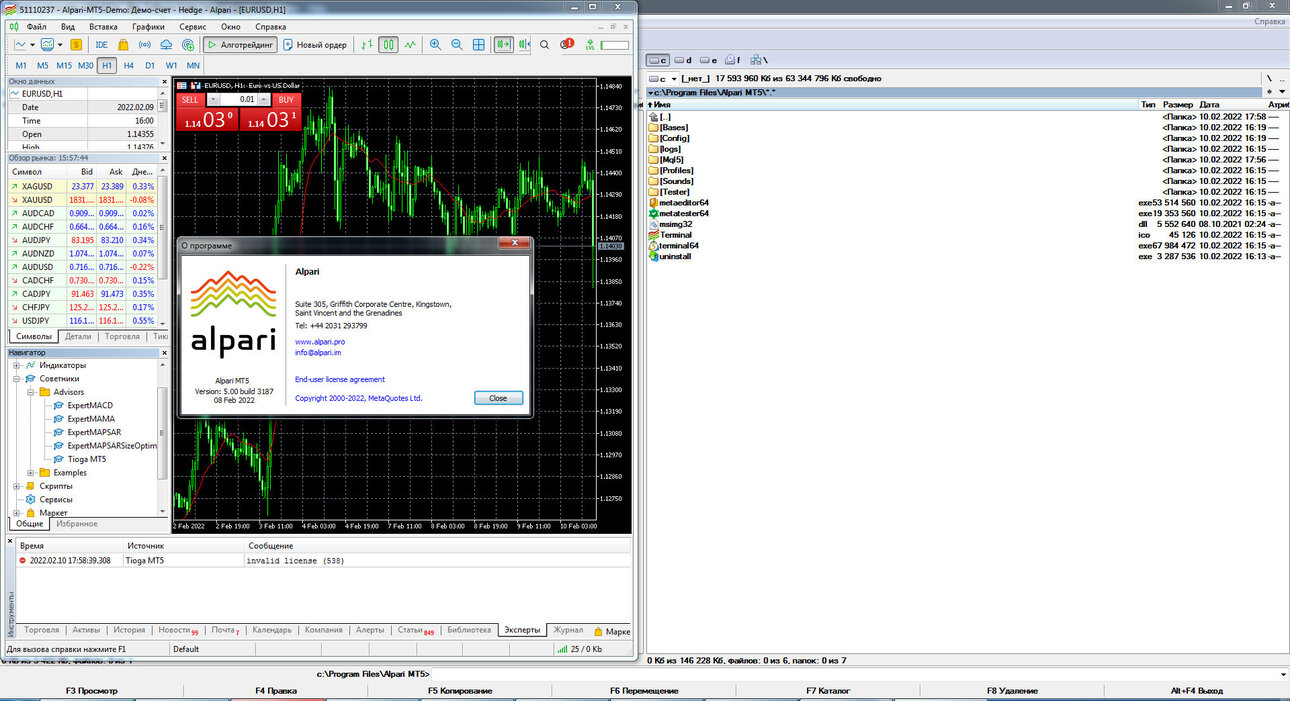The height and width of the screenshot is (701, 1290).
Task: Click the 0.01 lot volume field
Action: tap(238, 100)
